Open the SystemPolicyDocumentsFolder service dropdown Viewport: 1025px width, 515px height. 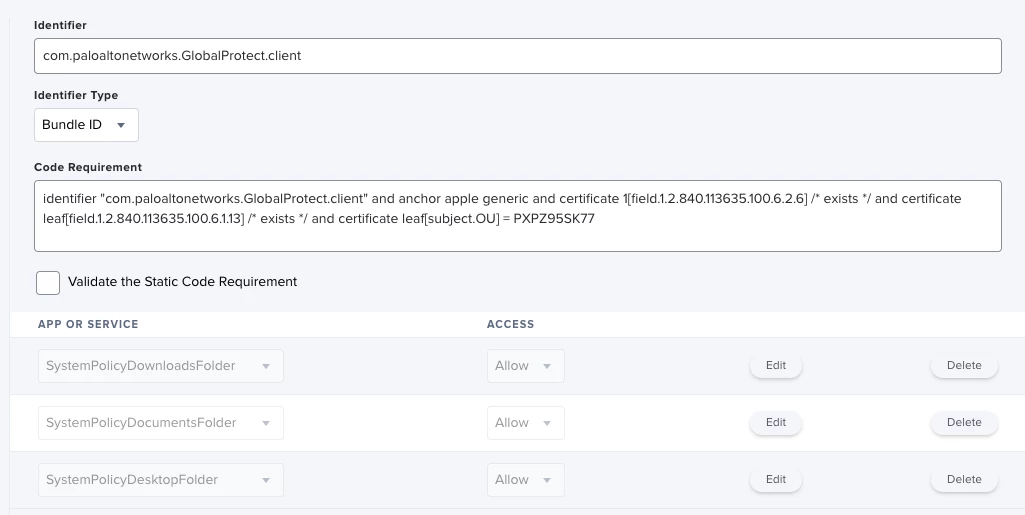pos(160,423)
